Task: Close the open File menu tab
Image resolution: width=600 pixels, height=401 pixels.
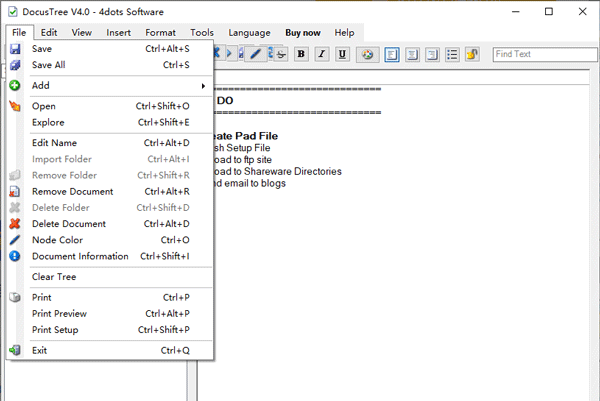Action: (19, 33)
